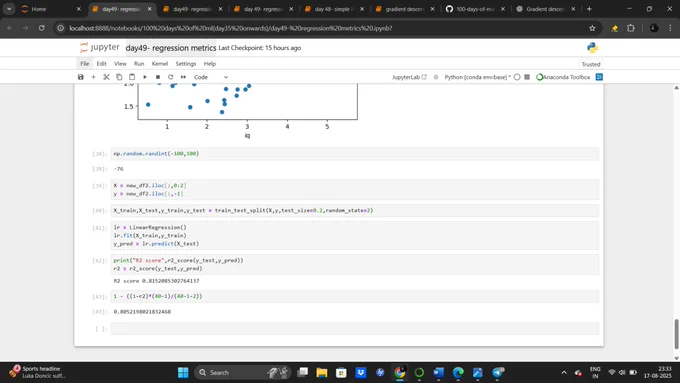Open the View menu

120,63
